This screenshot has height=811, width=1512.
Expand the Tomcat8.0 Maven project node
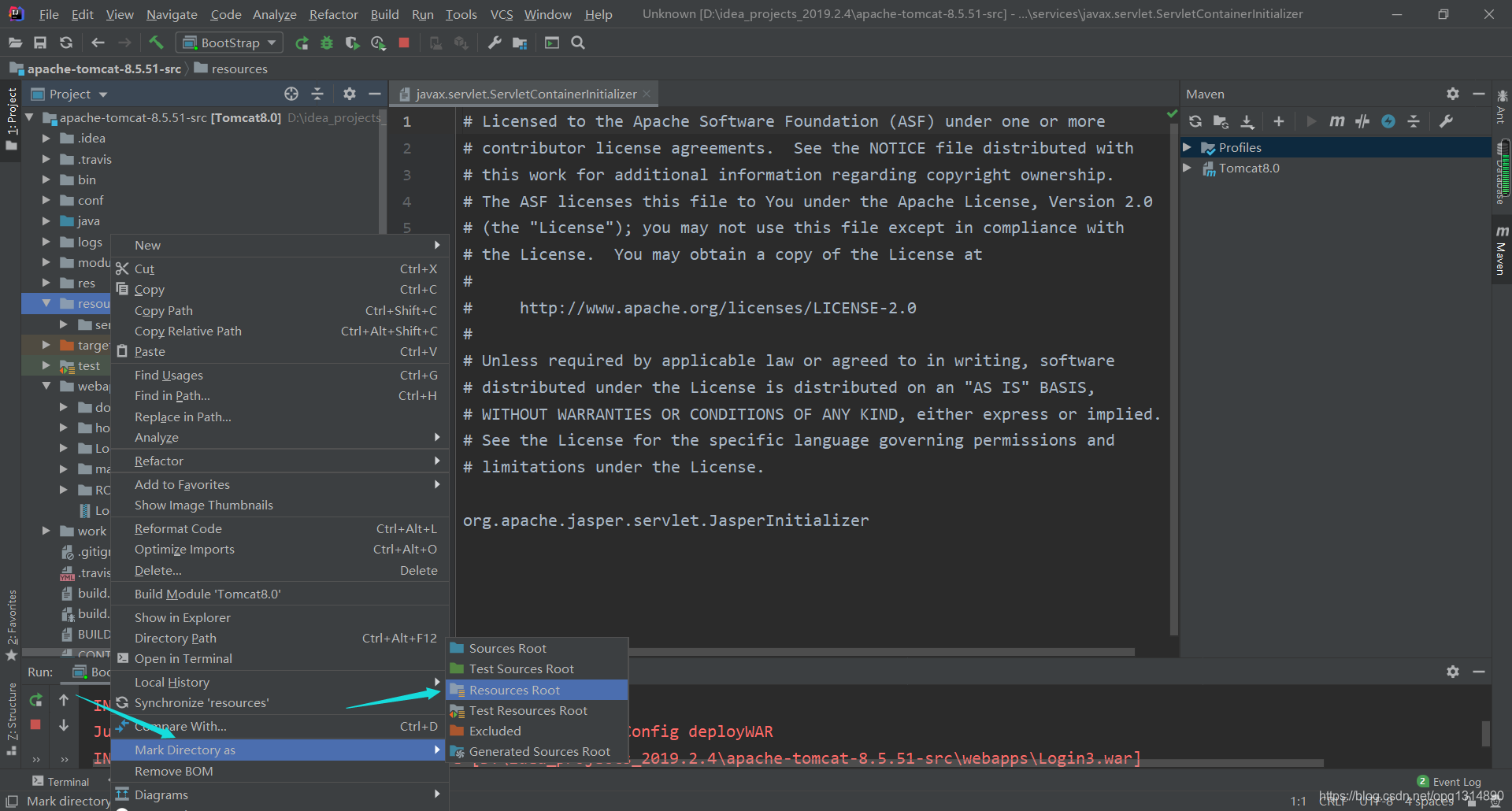1187,168
